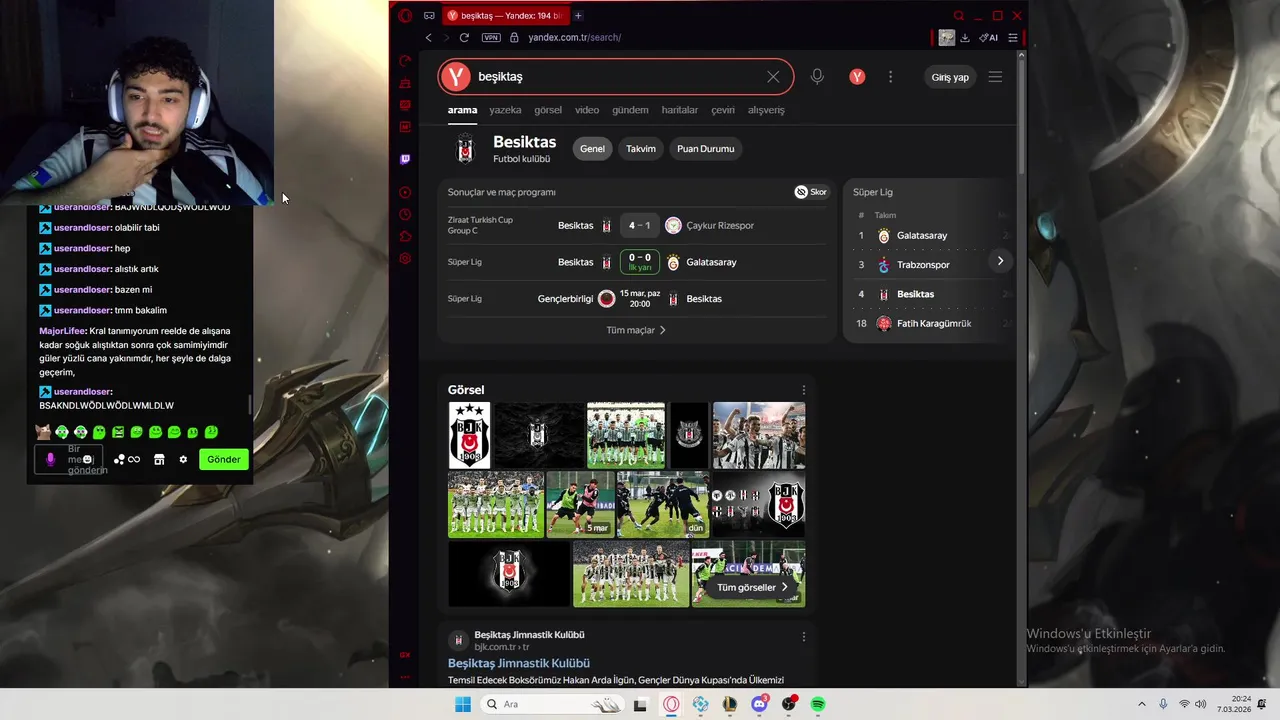Reload the Yandex page
Viewport: 1280px width, 720px height.
pos(464,37)
